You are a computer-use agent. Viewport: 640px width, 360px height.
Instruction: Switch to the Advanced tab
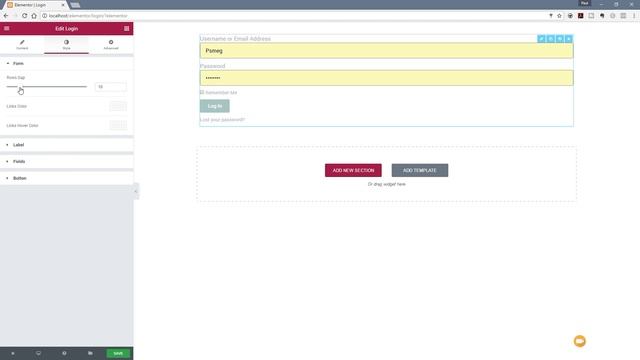111,44
